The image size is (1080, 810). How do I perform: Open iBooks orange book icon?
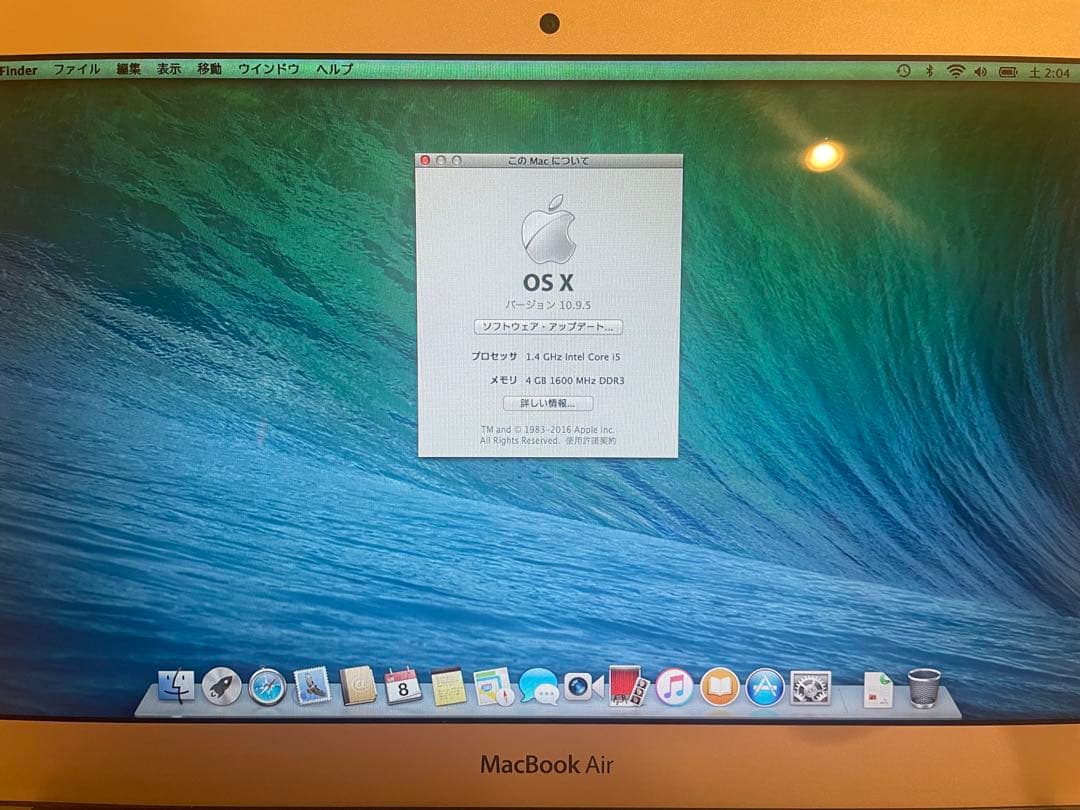pos(720,687)
